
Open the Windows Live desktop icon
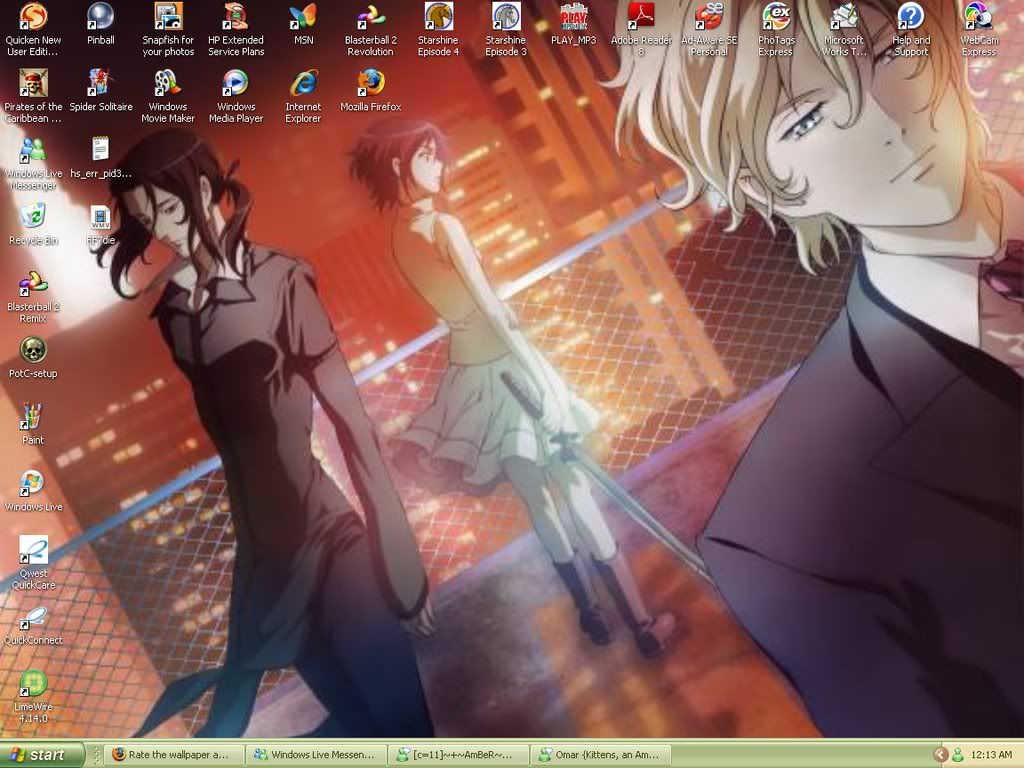[x=33, y=491]
